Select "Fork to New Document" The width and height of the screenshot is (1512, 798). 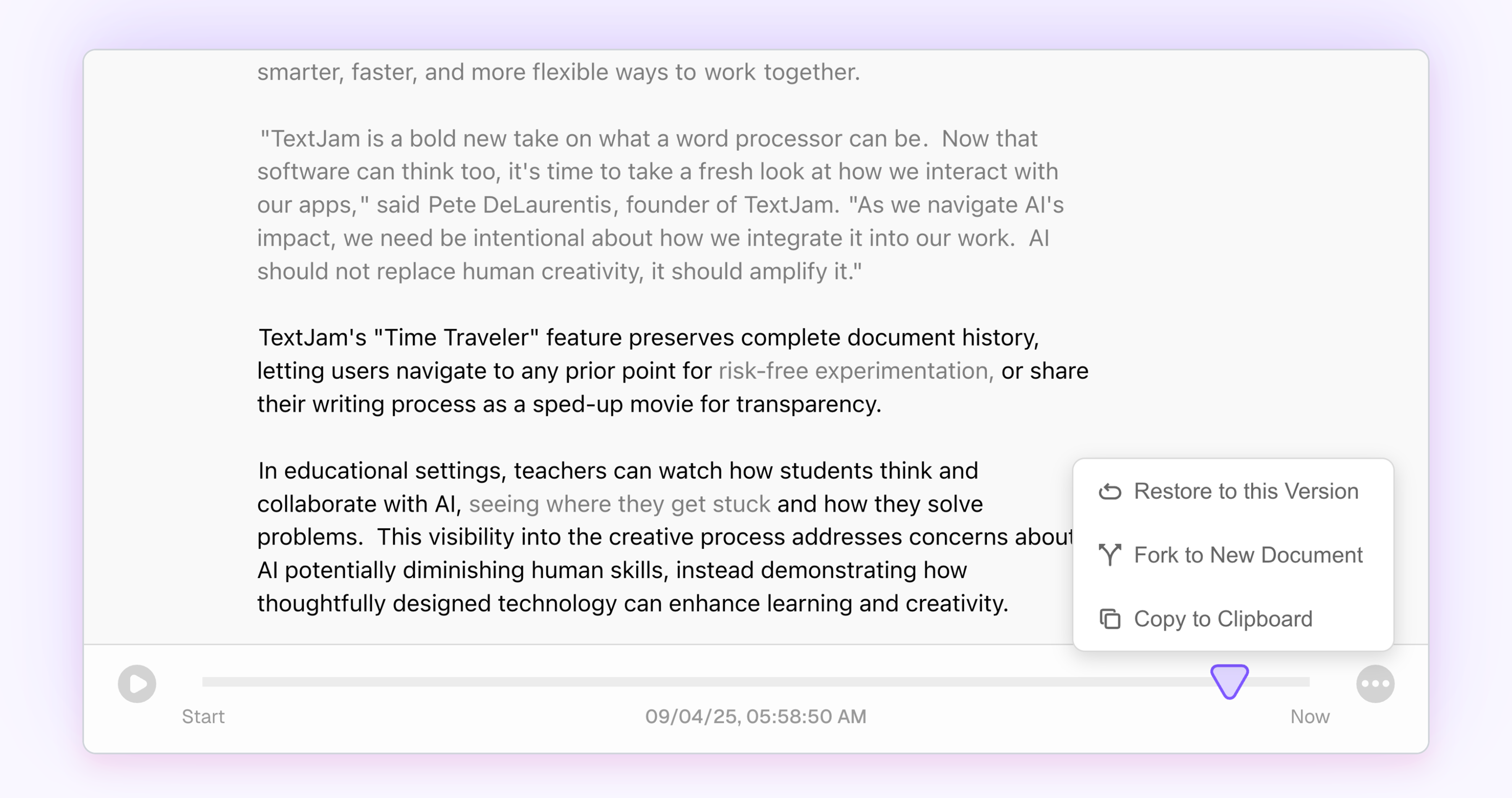coord(1248,554)
